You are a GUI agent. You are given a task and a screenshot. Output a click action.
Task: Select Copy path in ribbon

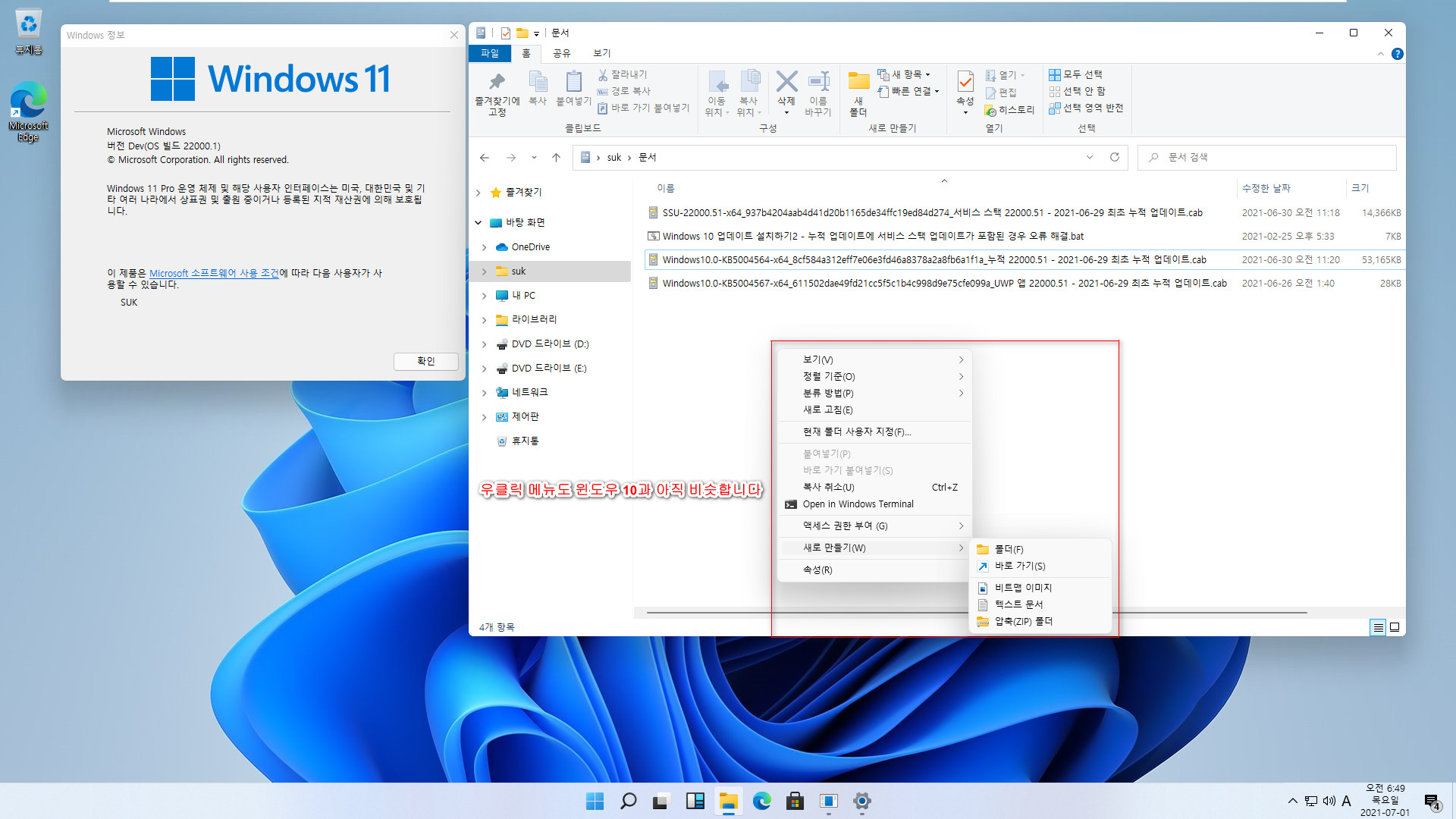(623, 91)
